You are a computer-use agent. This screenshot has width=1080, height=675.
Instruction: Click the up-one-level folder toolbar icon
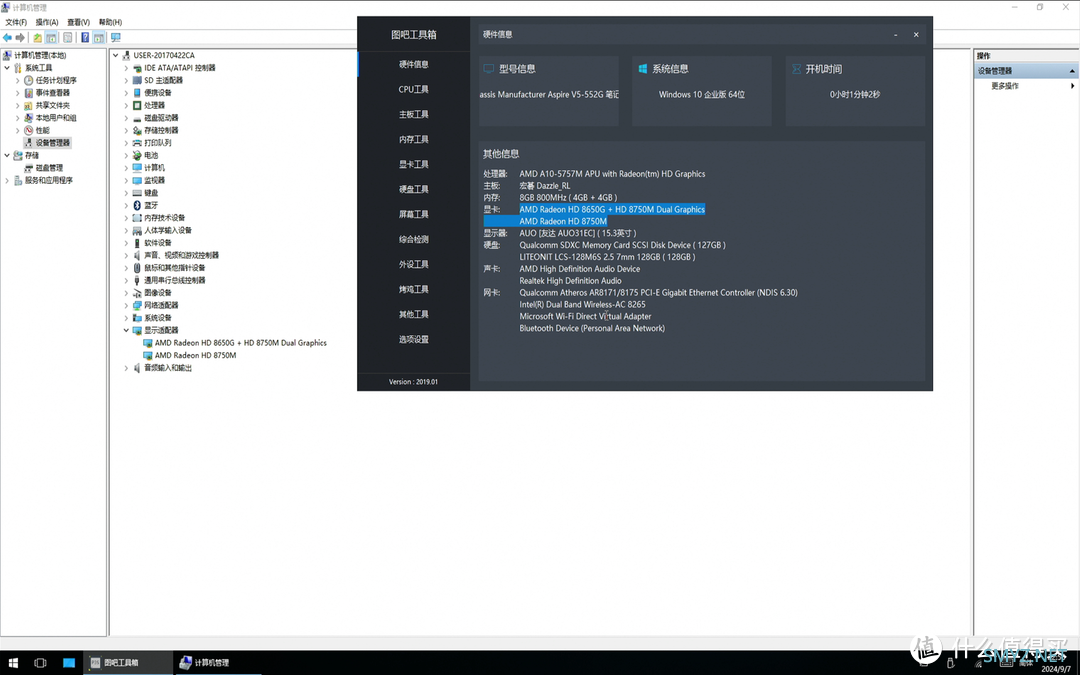[38, 37]
